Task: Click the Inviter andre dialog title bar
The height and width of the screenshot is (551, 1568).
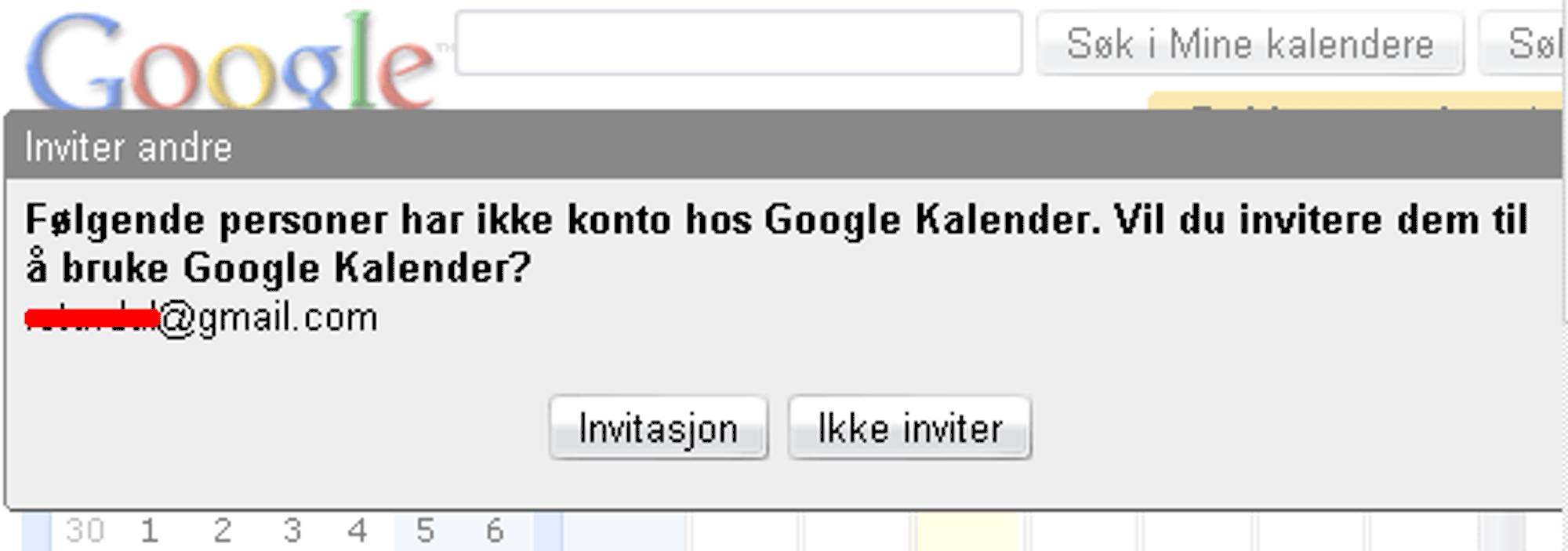Action: pos(784,146)
